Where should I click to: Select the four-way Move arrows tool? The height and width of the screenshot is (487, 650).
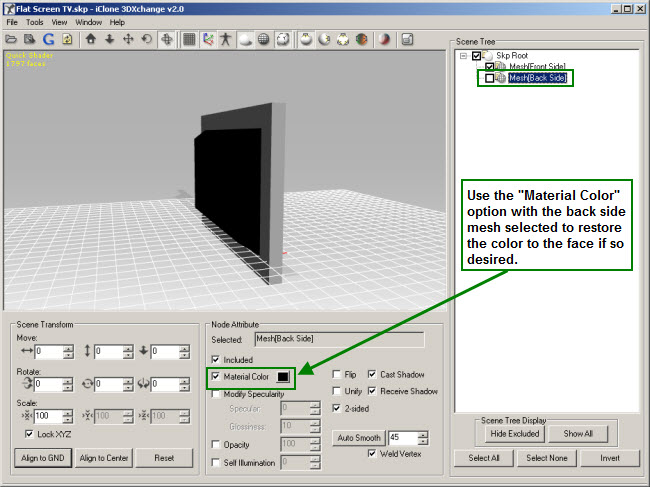click(x=128, y=39)
